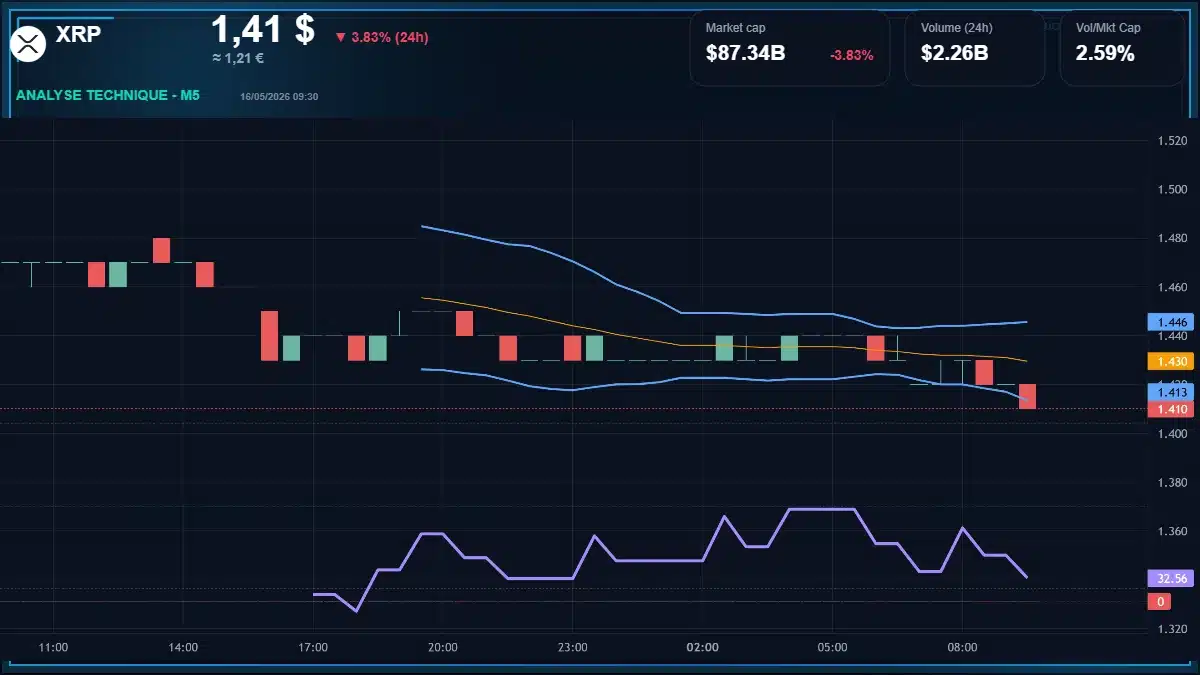Viewport: 1200px width, 675px height.
Task: Click the 05:00 time axis label
Action: pos(832,648)
